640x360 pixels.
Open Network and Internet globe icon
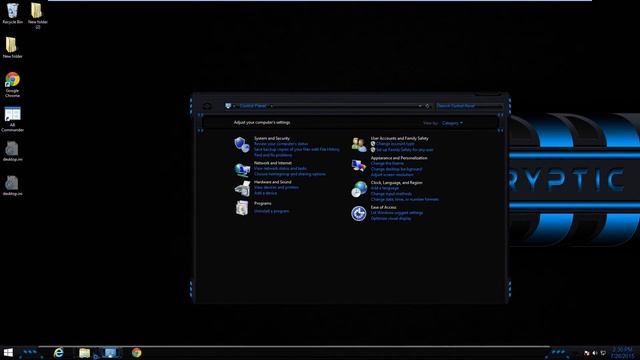pos(242,169)
